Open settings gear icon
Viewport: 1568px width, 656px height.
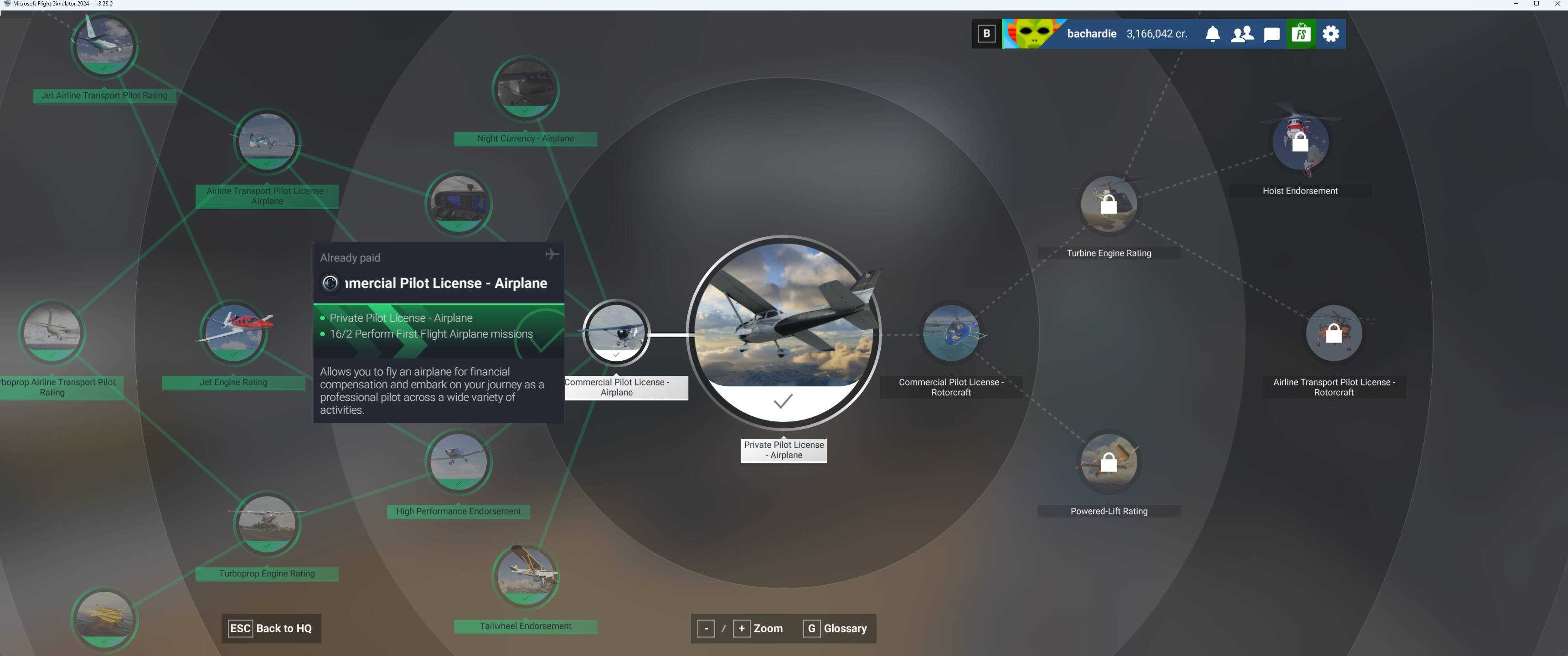coord(1331,33)
